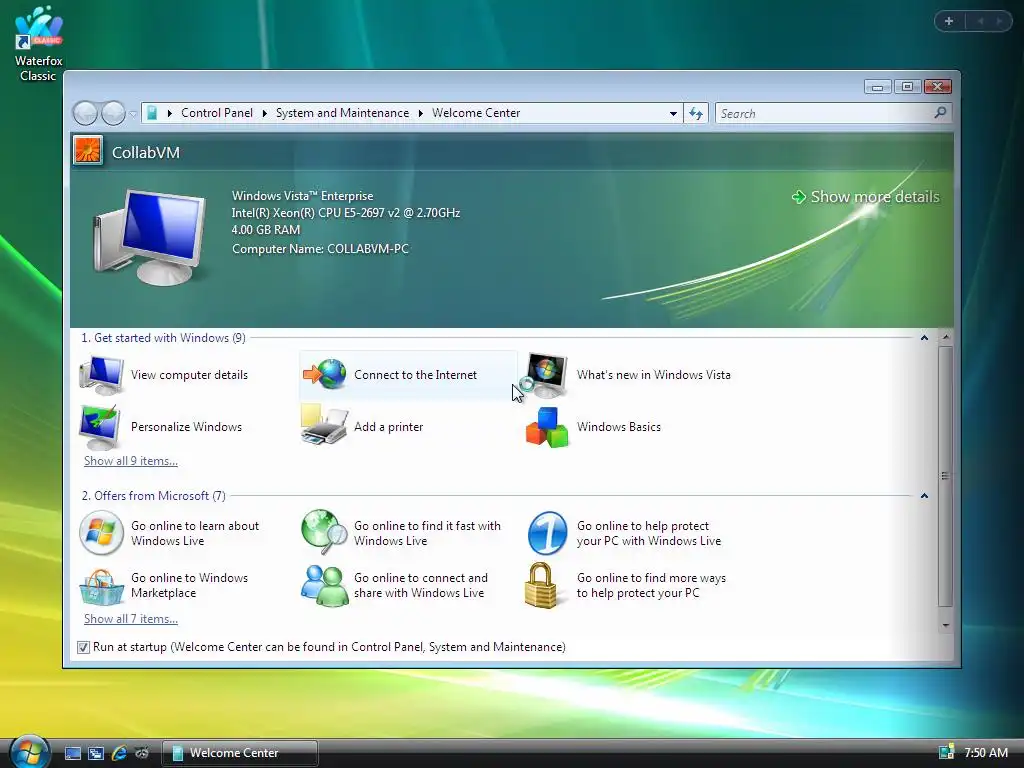This screenshot has height=768, width=1024.
Task: Click 'Go online to learn about Windows Live' text
Action: tap(195, 534)
